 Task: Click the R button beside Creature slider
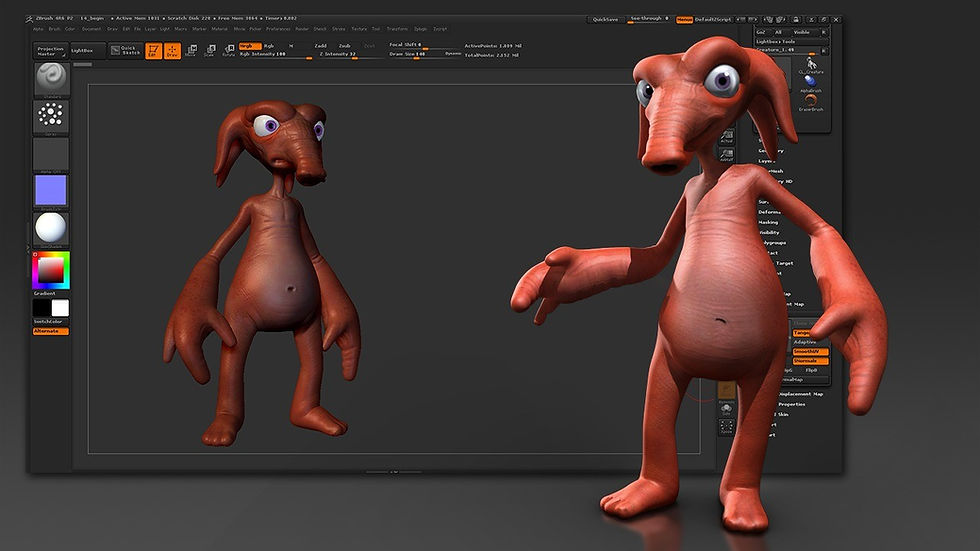pos(823,50)
